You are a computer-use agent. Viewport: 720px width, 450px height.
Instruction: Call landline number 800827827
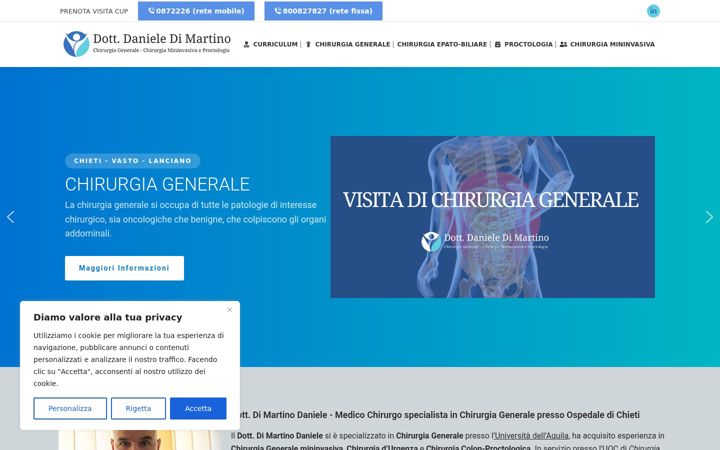323,11
